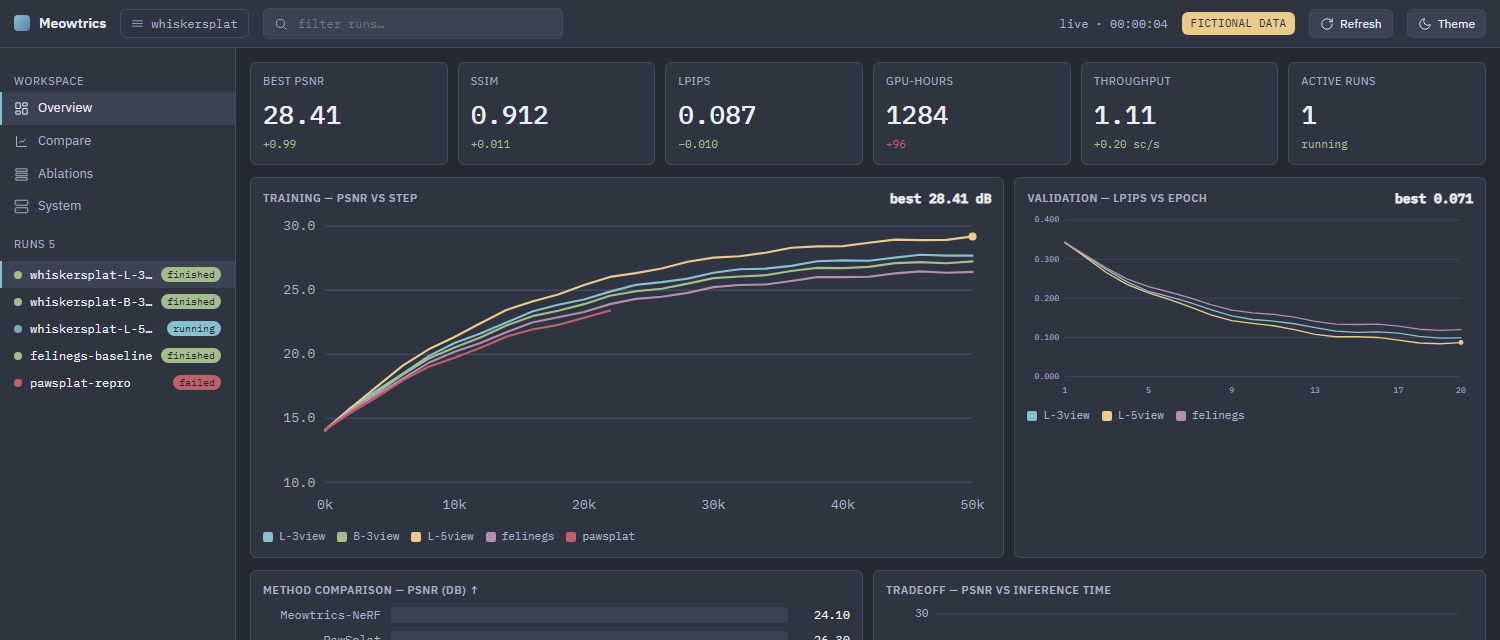Click the Ablations stack icon
The image size is (1500, 640).
21,174
